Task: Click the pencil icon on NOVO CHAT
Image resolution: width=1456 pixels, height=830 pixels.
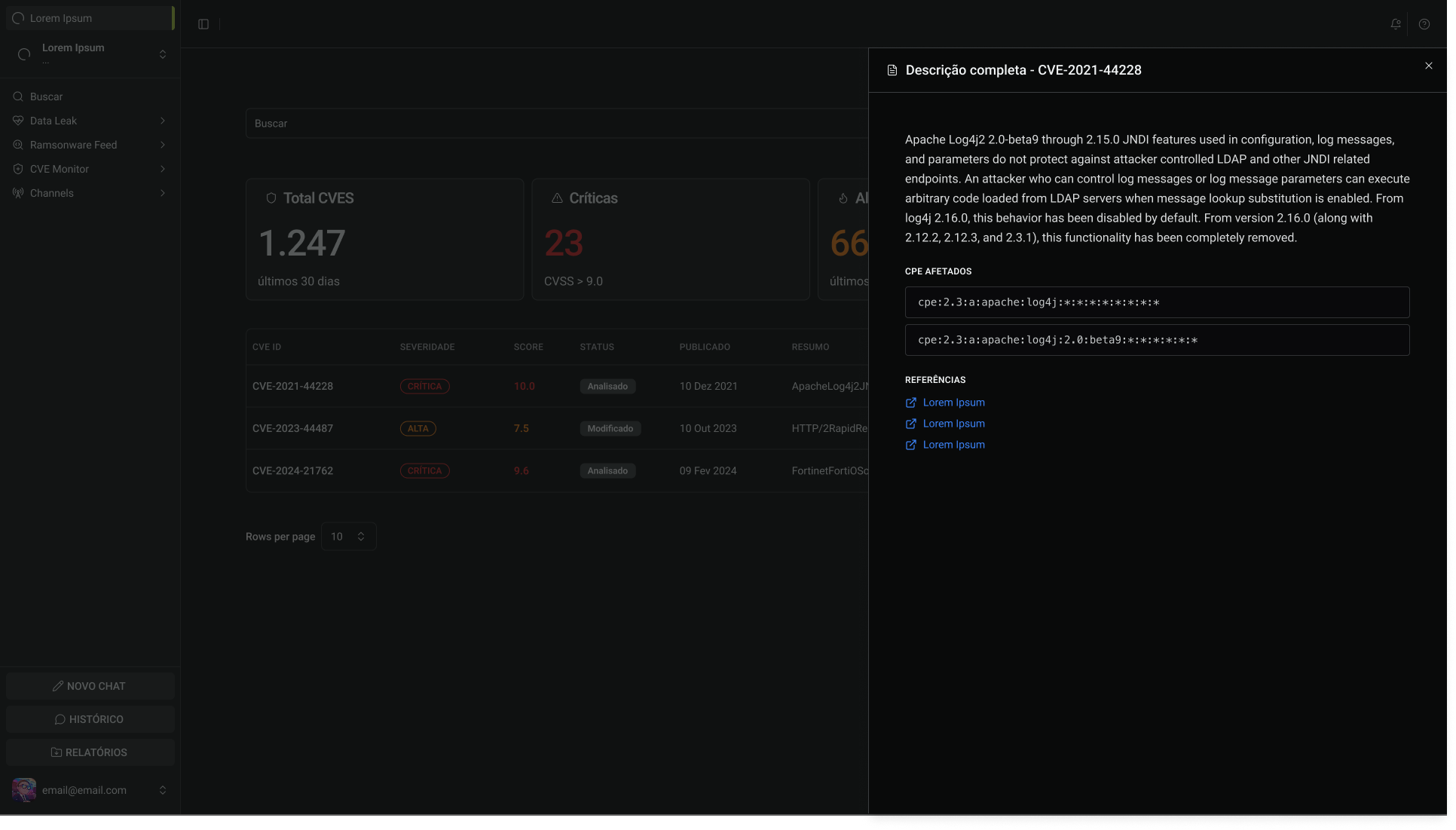Action: [58, 686]
